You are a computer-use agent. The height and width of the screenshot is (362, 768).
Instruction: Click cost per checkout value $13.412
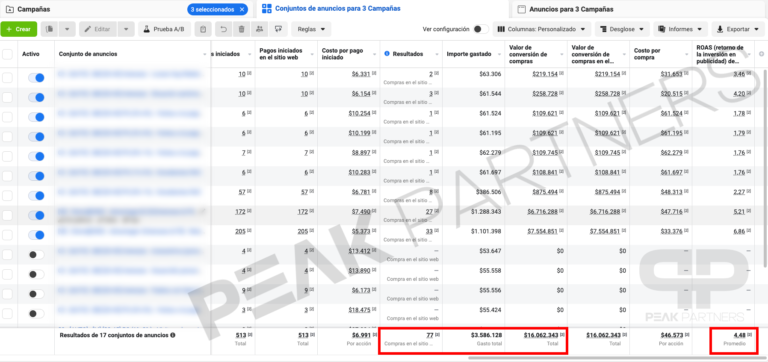coord(359,251)
